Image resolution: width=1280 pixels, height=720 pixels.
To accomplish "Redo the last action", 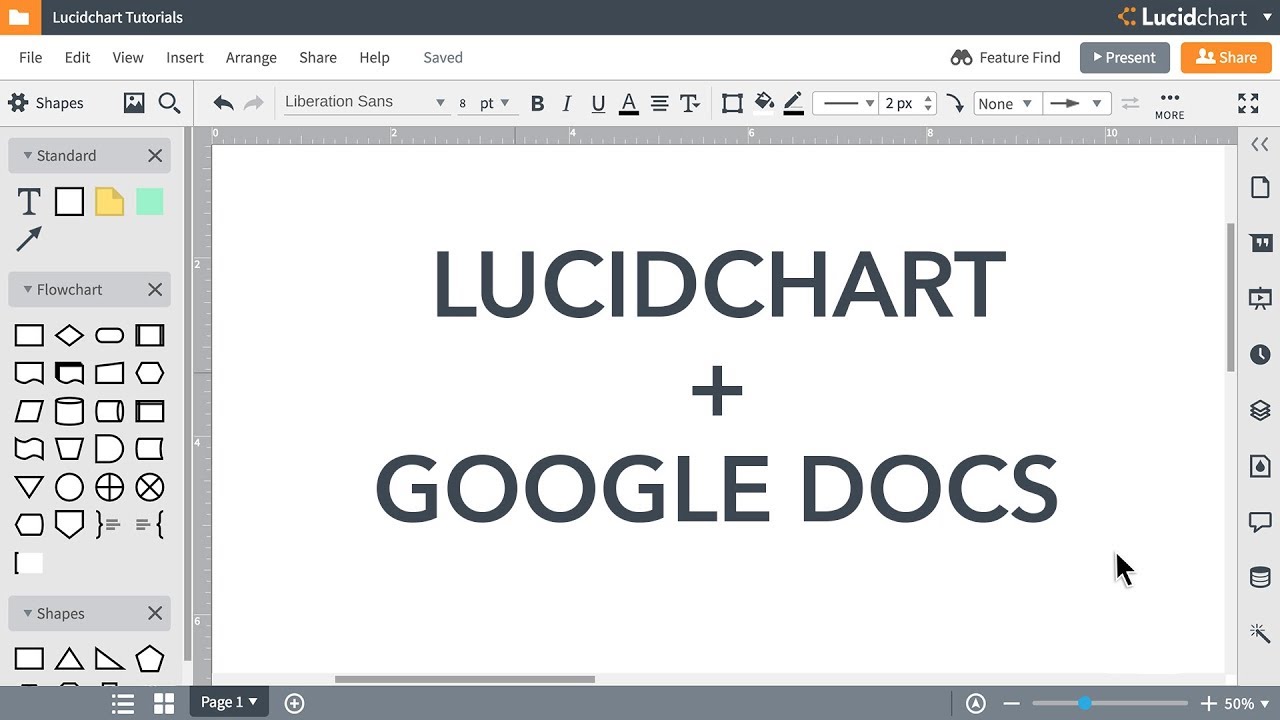I will click(254, 103).
